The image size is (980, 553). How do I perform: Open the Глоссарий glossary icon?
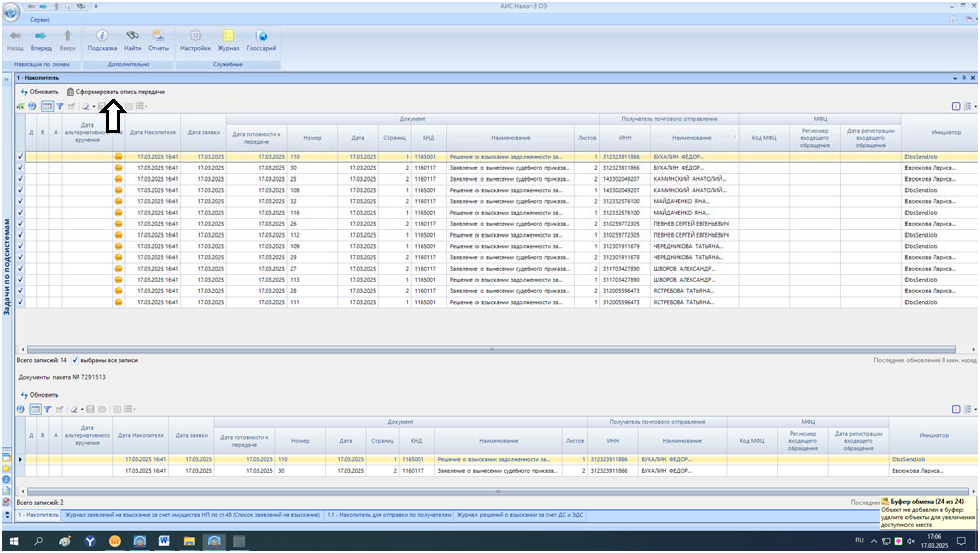[x=261, y=37]
